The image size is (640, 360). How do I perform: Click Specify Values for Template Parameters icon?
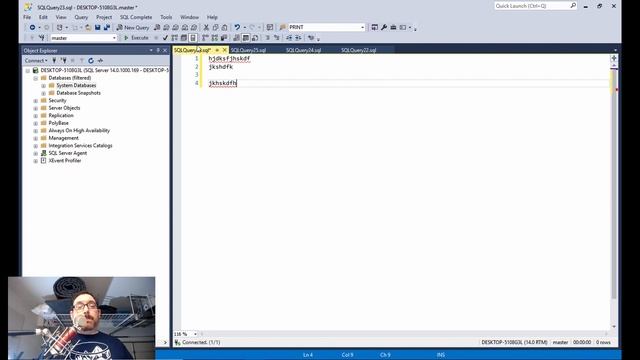click(311, 38)
